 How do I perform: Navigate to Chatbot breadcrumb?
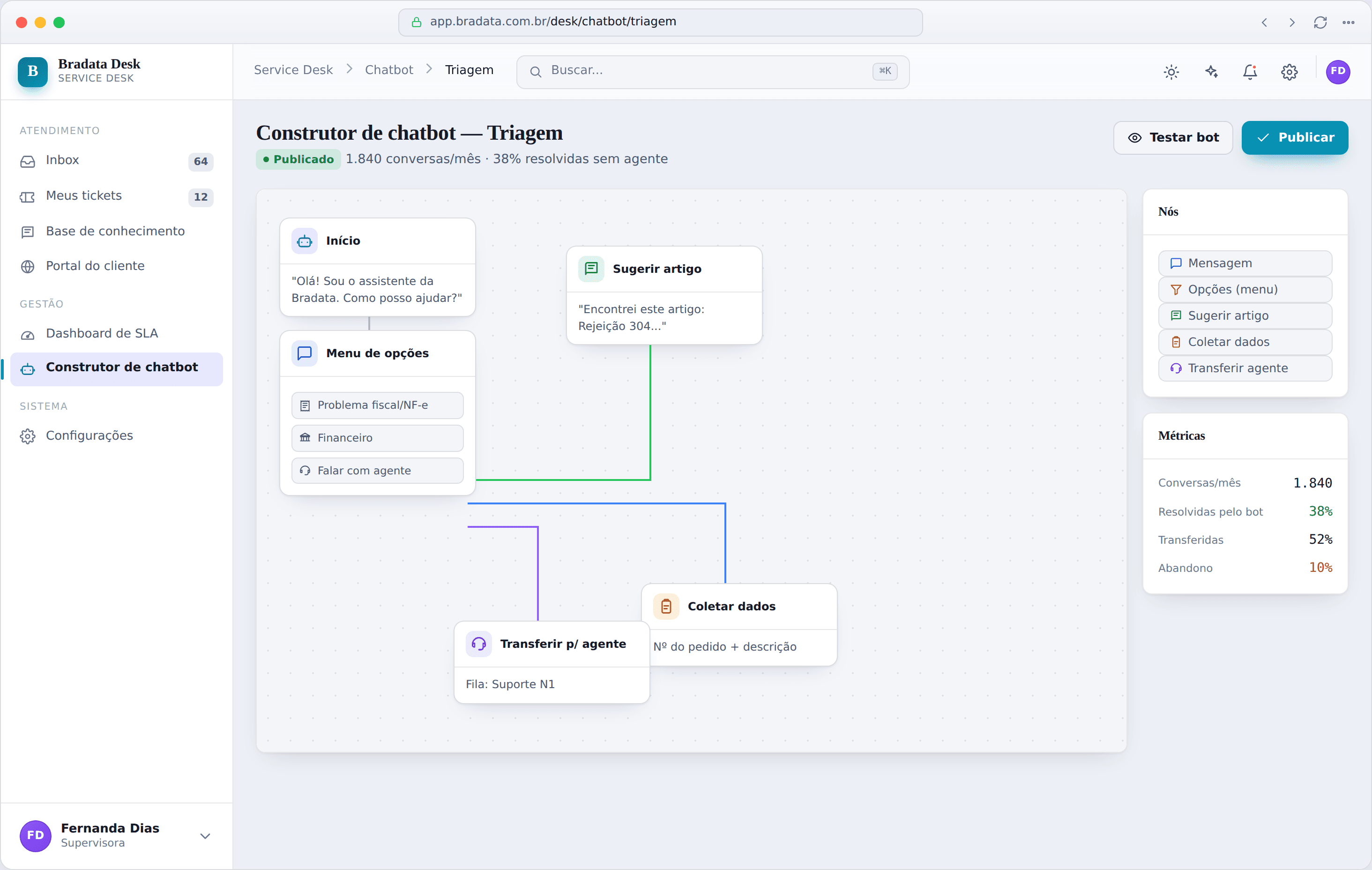coord(388,70)
